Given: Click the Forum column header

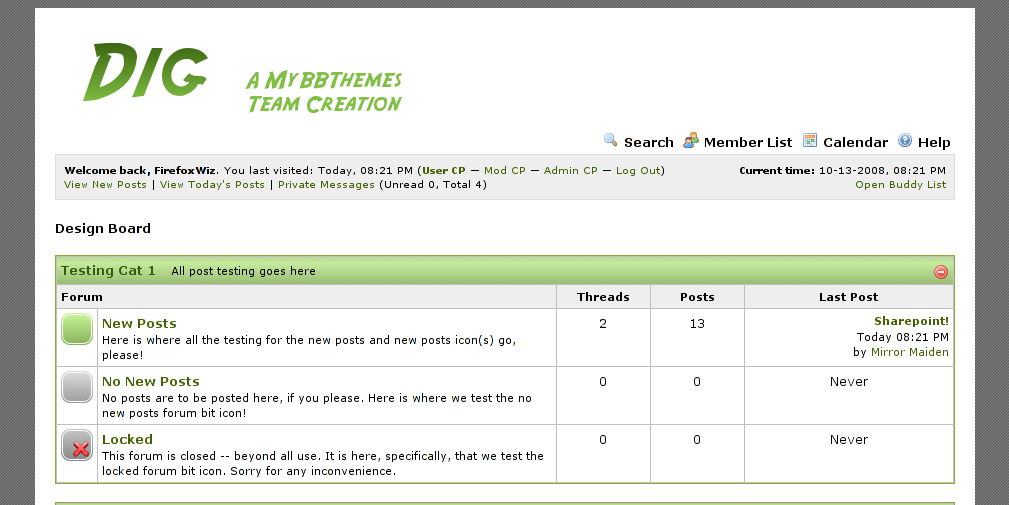Looking at the screenshot, I should [x=82, y=297].
